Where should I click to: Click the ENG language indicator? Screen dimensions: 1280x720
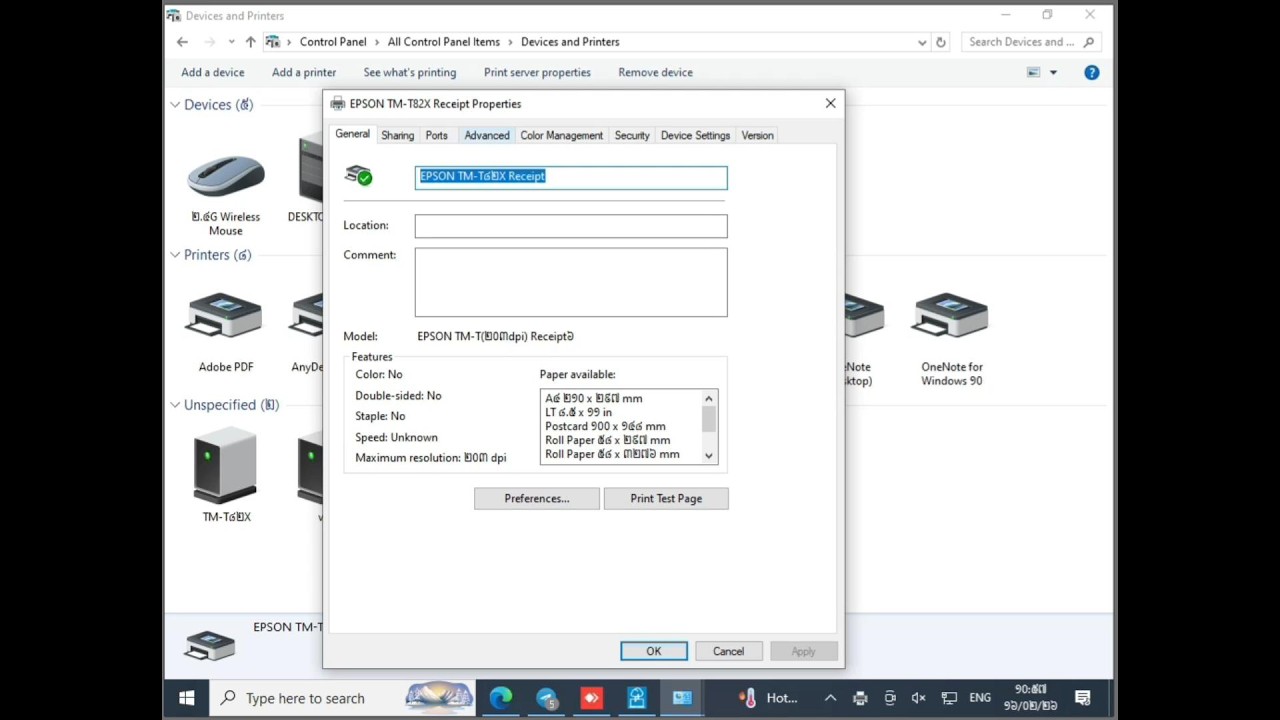coord(980,698)
